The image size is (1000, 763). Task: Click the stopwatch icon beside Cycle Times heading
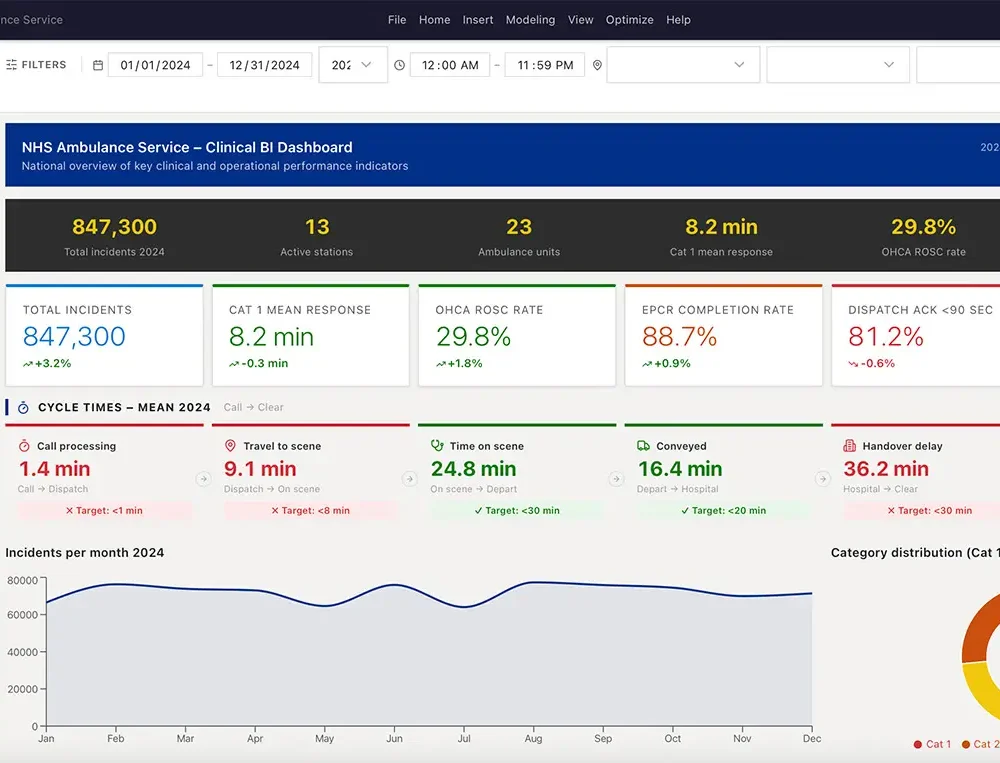(x=23, y=408)
